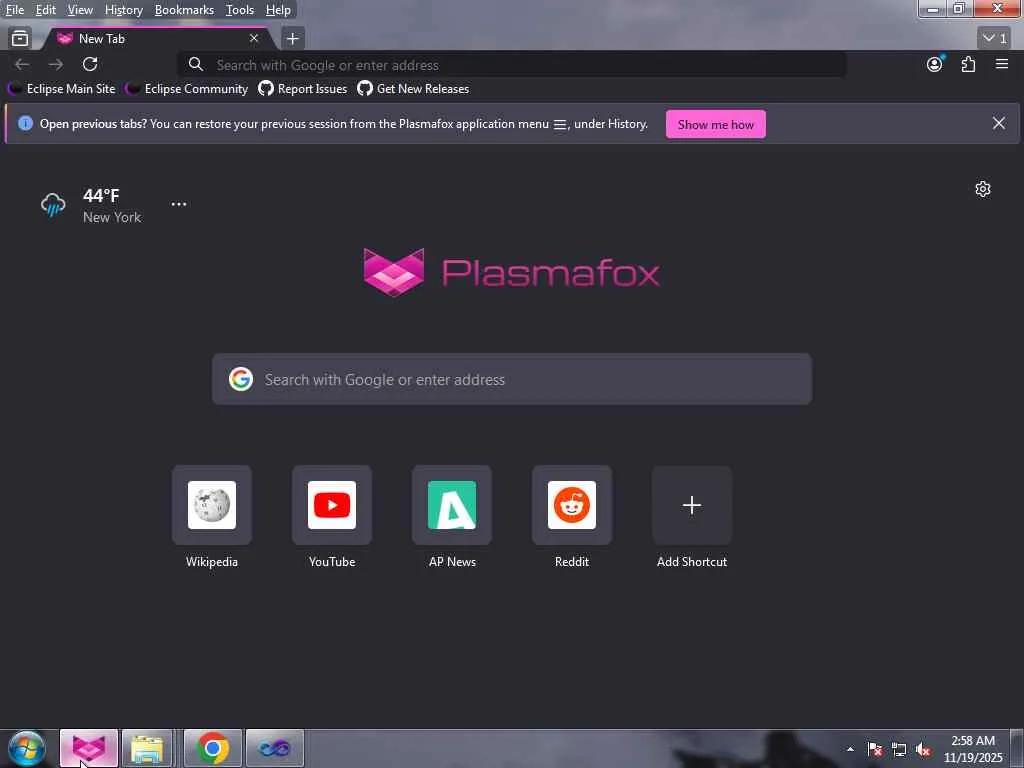The height and width of the screenshot is (768, 1024).
Task: Show hidden system tray icons
Action: [x=850, y=749]
